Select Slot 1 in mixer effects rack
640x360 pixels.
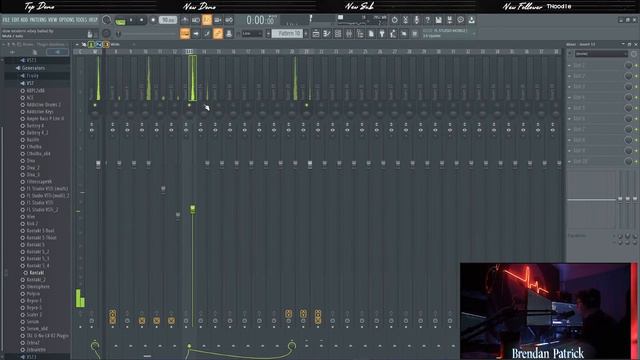pyautogui.click(x=597, y=65)
